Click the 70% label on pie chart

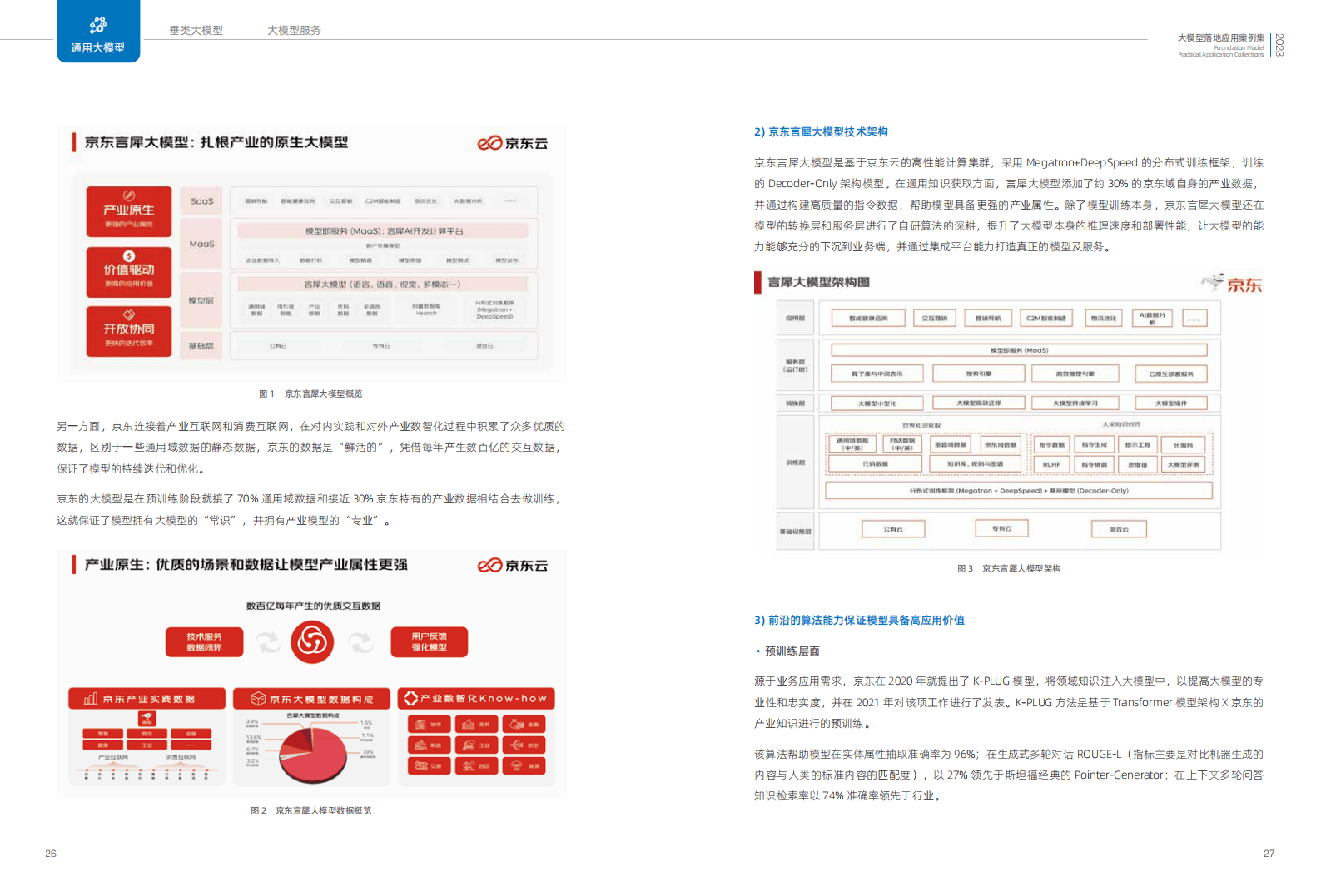[x=368, y=752]
